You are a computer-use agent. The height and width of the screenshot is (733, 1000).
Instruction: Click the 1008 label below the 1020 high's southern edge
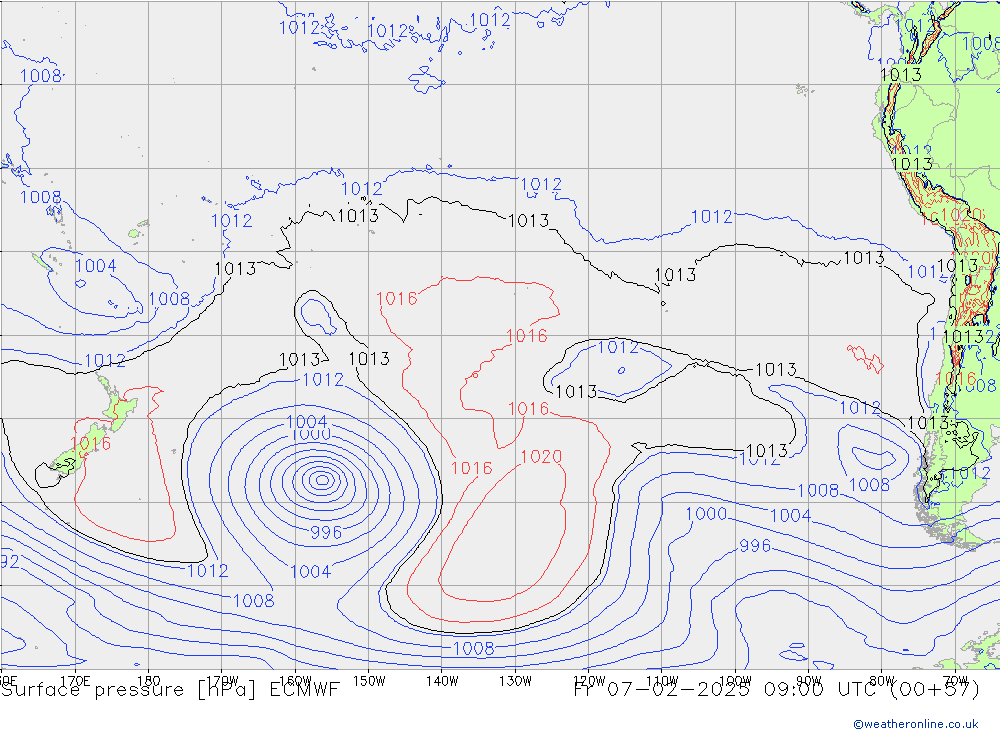tap(473, 649)
